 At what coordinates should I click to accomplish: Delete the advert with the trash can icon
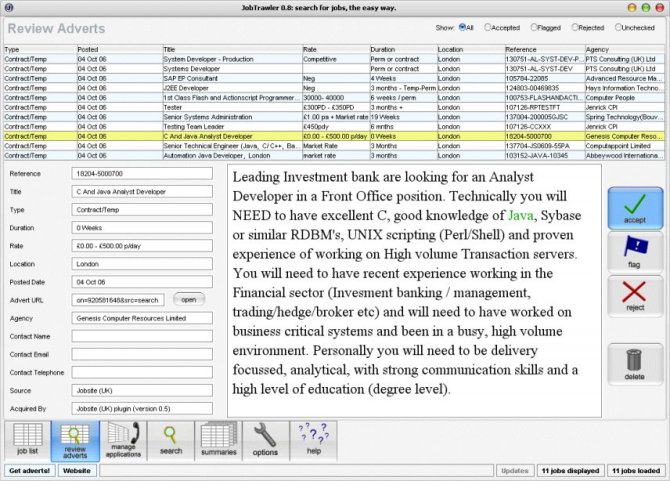[x=634, y=366]
